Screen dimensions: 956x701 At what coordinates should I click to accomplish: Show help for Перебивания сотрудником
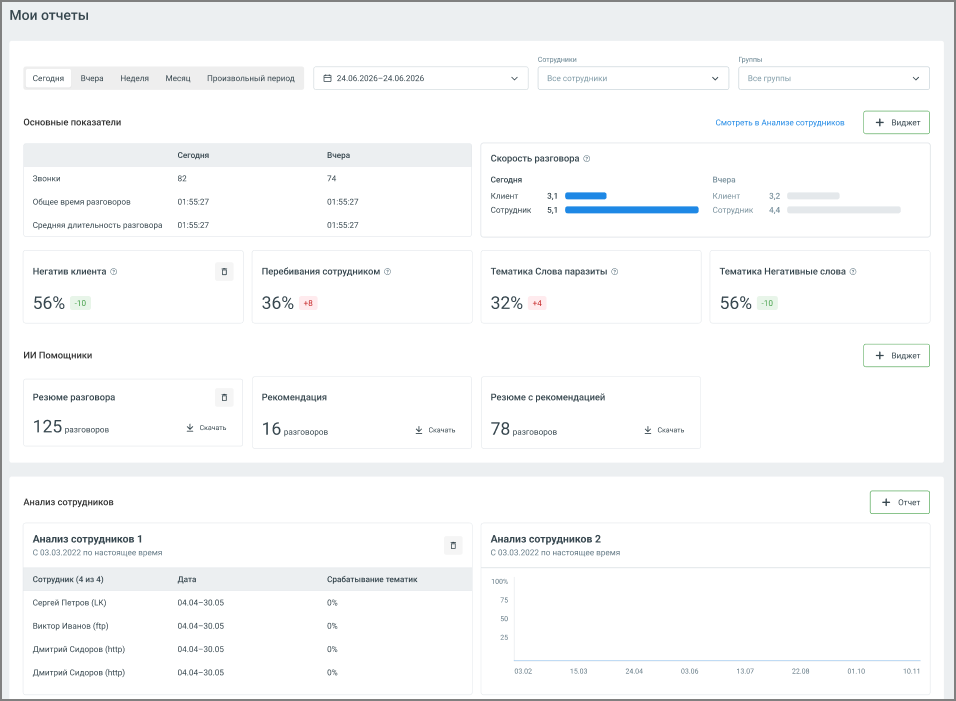(387, 272)
